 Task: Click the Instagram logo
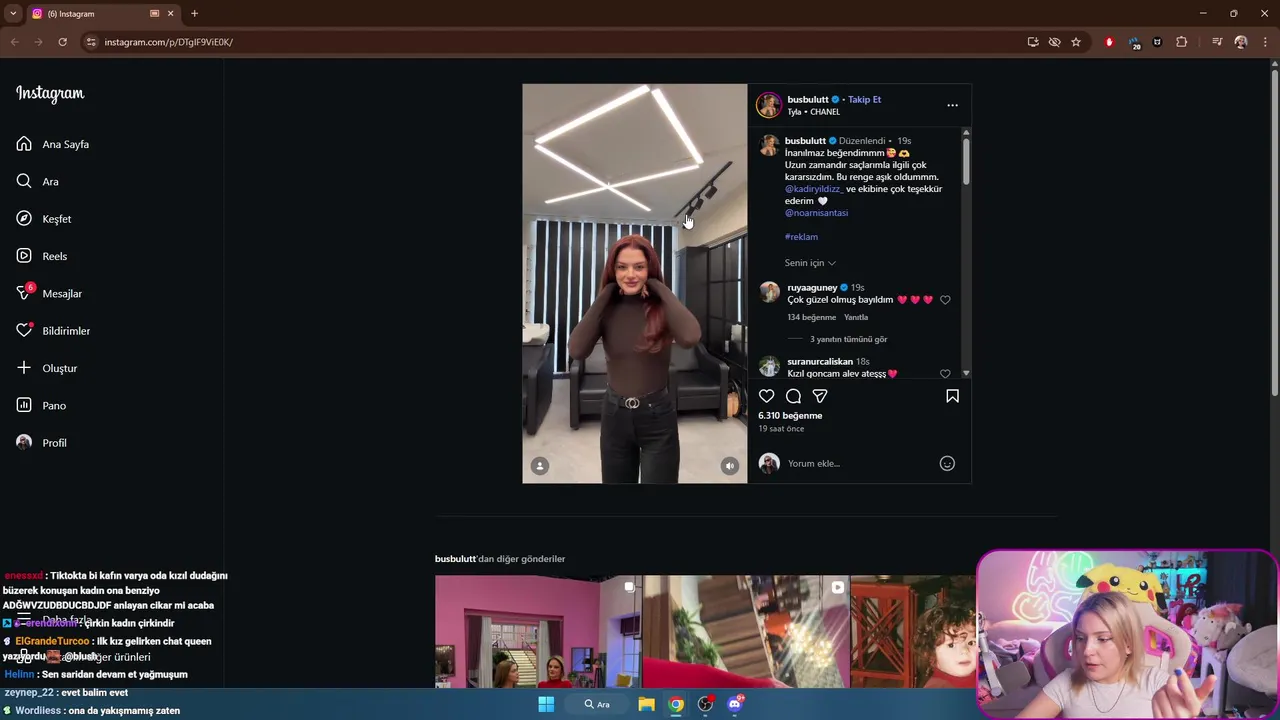(x=50, y=94)
